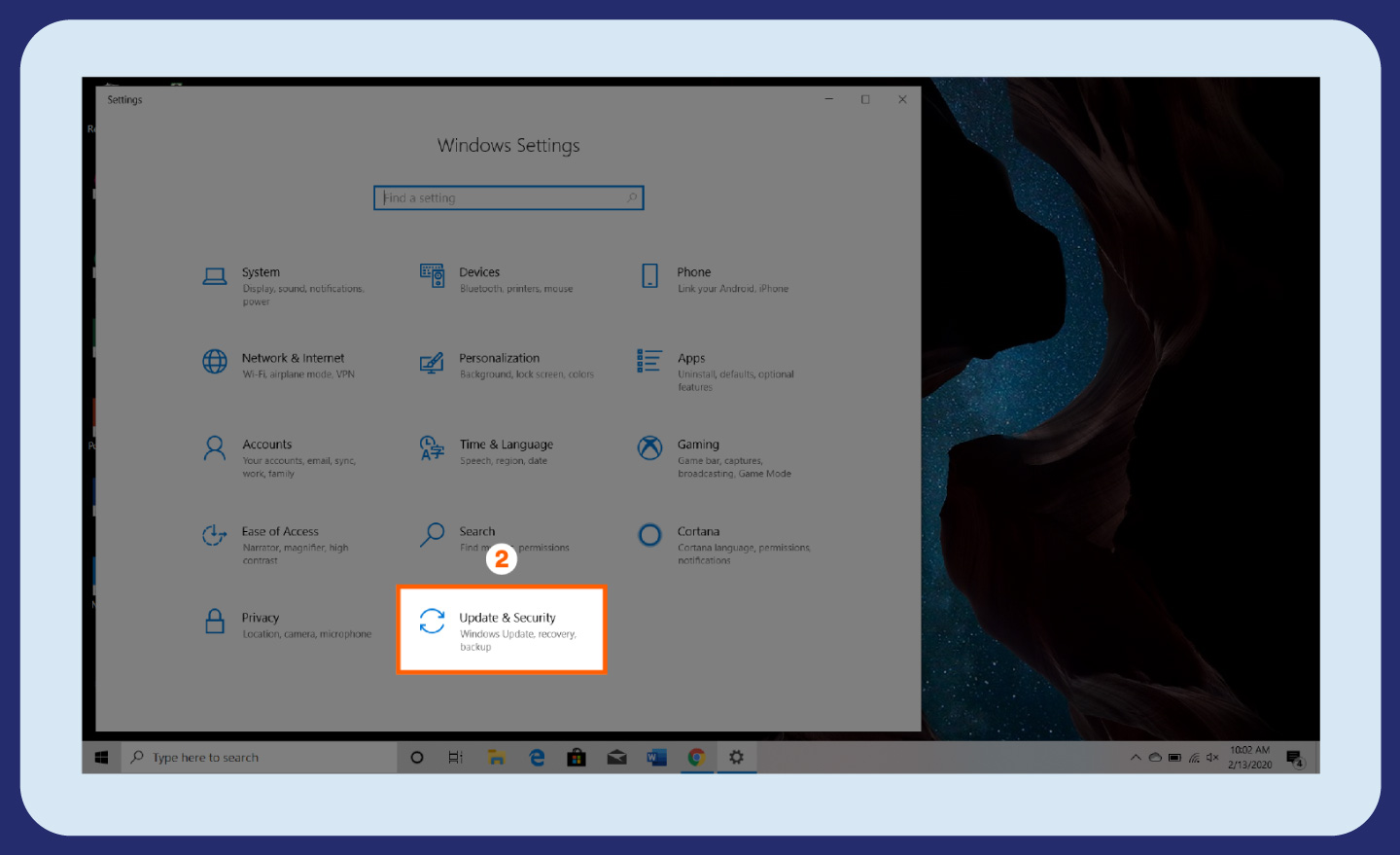Click 'Bluetooth, printers, mouse' description
This screenshot has width=1400, height=855.
point(516,289)
